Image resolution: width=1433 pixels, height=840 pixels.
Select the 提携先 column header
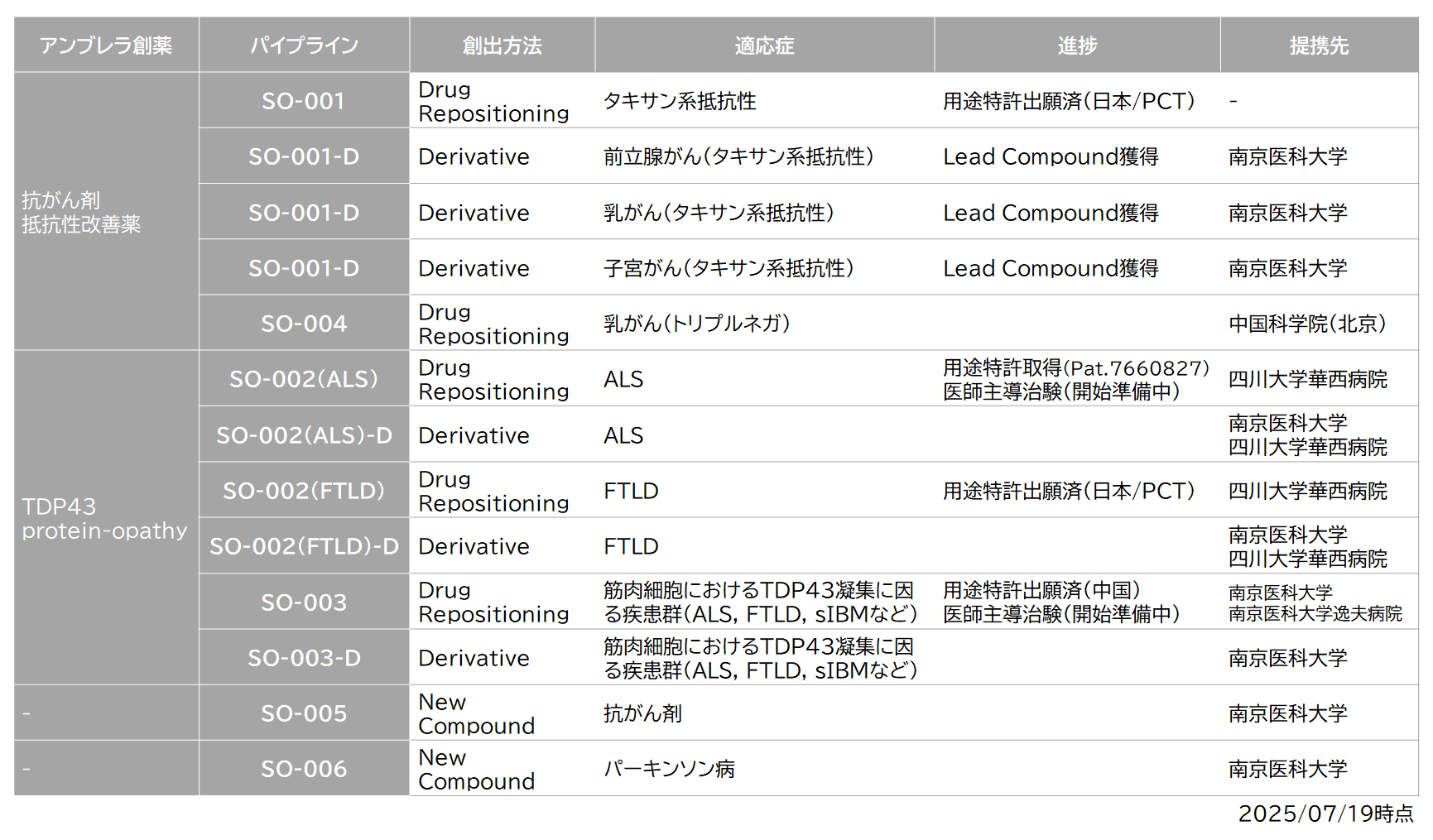(1319, 46)
